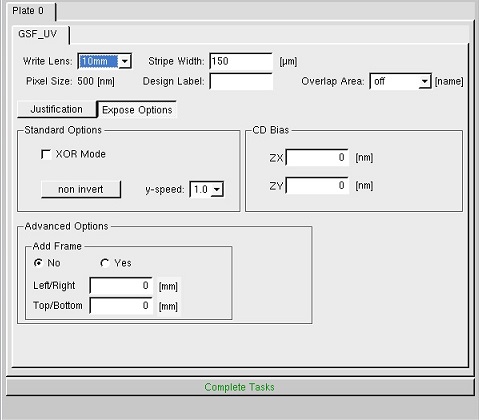Click the Top/Bottom frame size field
The width and height of the screenshot is (479, 420).
point(121,306)
